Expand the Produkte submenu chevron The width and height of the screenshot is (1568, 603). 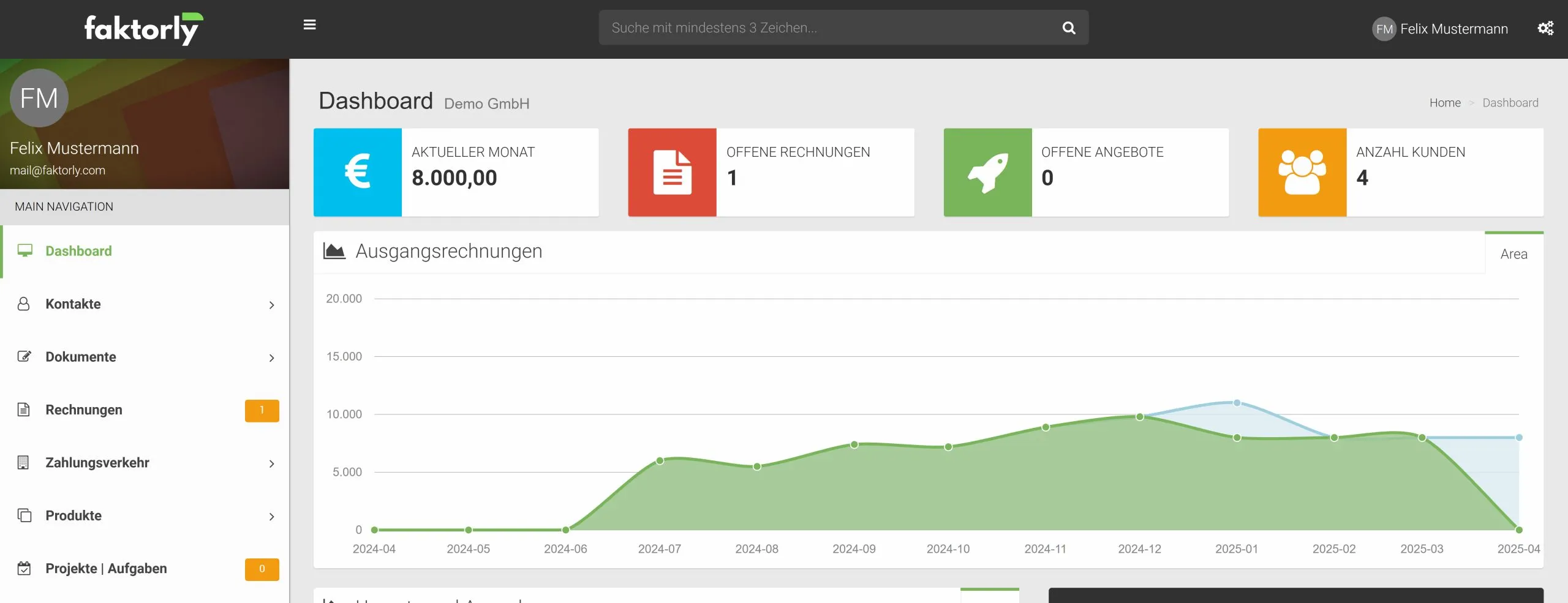(x=271, y=517)
